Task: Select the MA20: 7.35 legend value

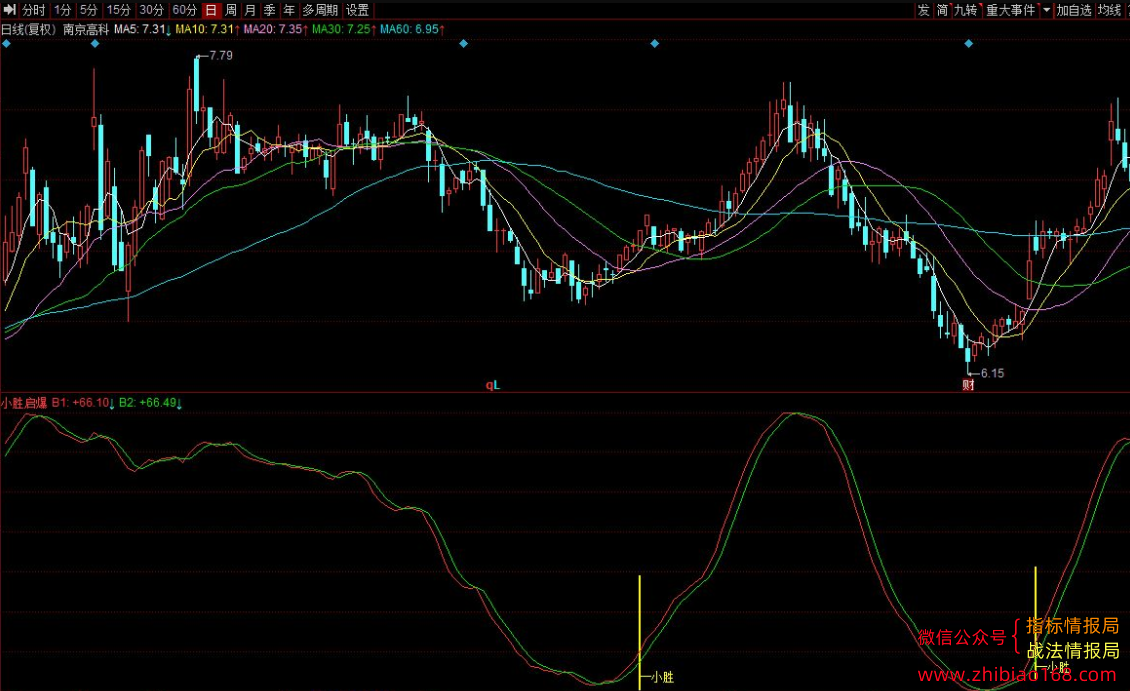Action: 275,30
